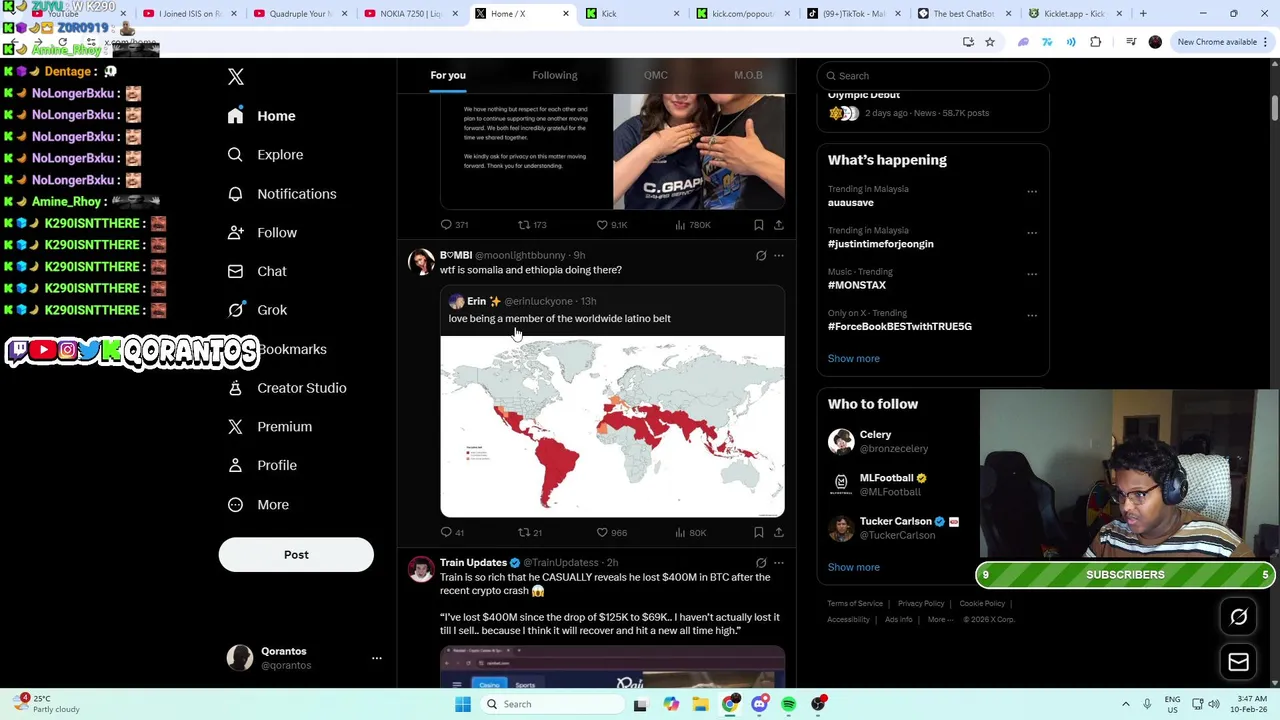
Task: Open Grok in the sidebar
Action: click(x=257, y=310)
